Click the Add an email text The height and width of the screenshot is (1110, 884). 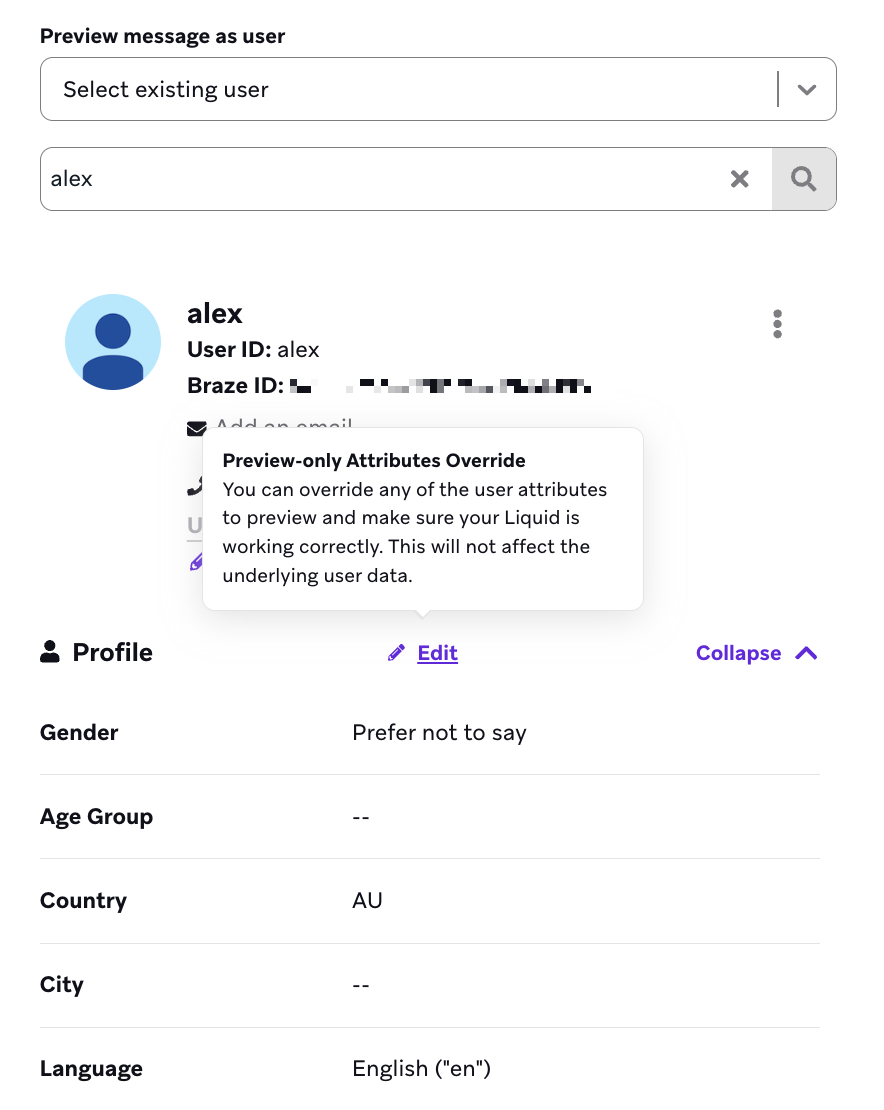coord(285,427)
